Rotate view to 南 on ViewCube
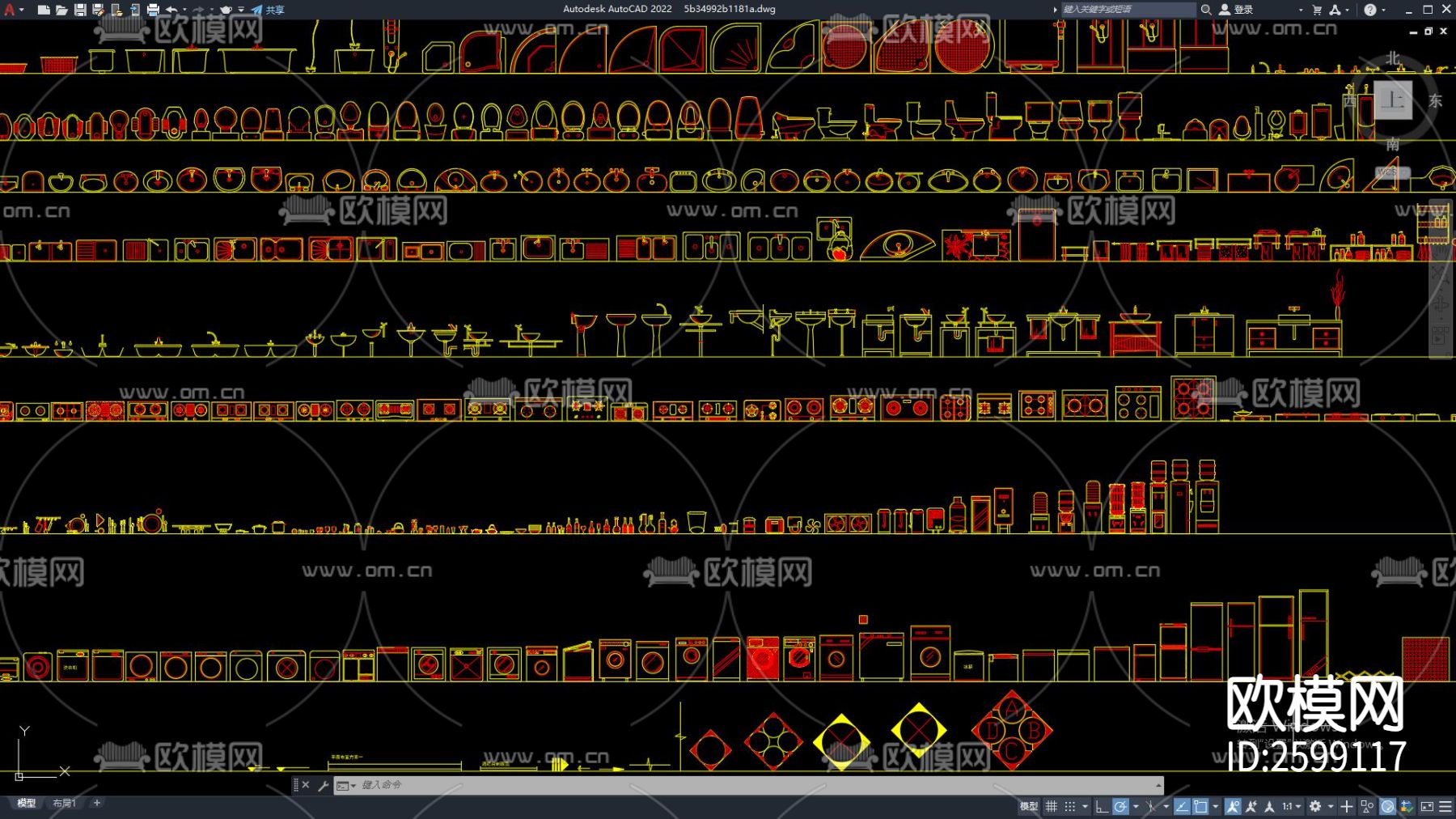The image size is (1456, 819). (x=1392, y=145)
